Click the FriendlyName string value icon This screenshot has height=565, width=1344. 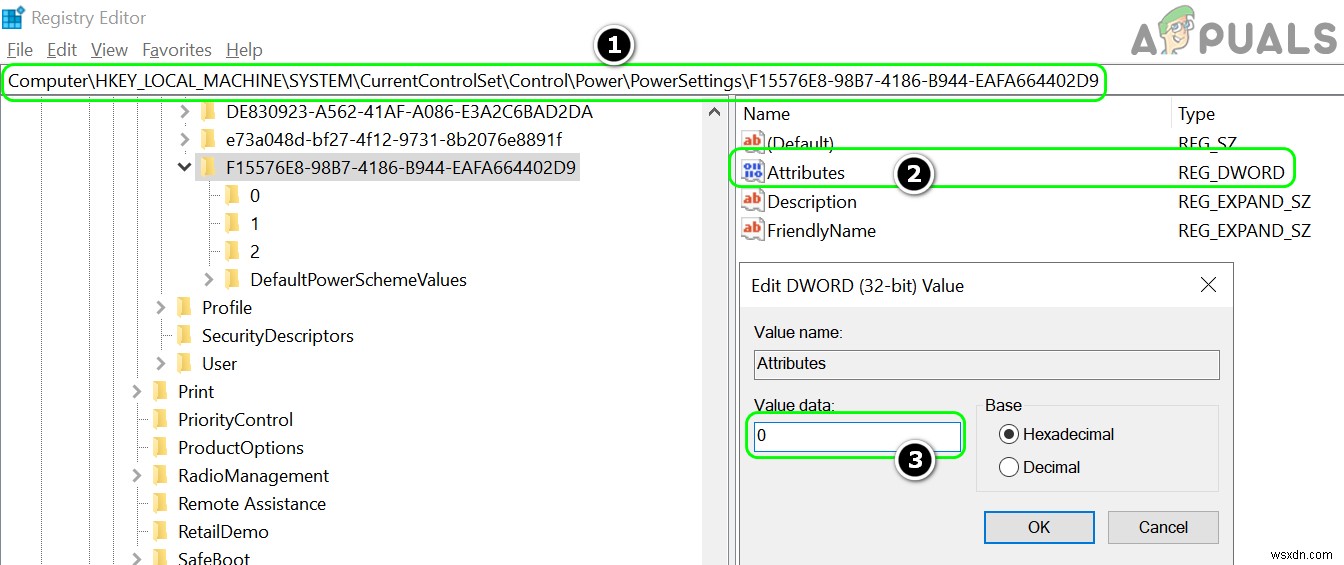point(752,230)
